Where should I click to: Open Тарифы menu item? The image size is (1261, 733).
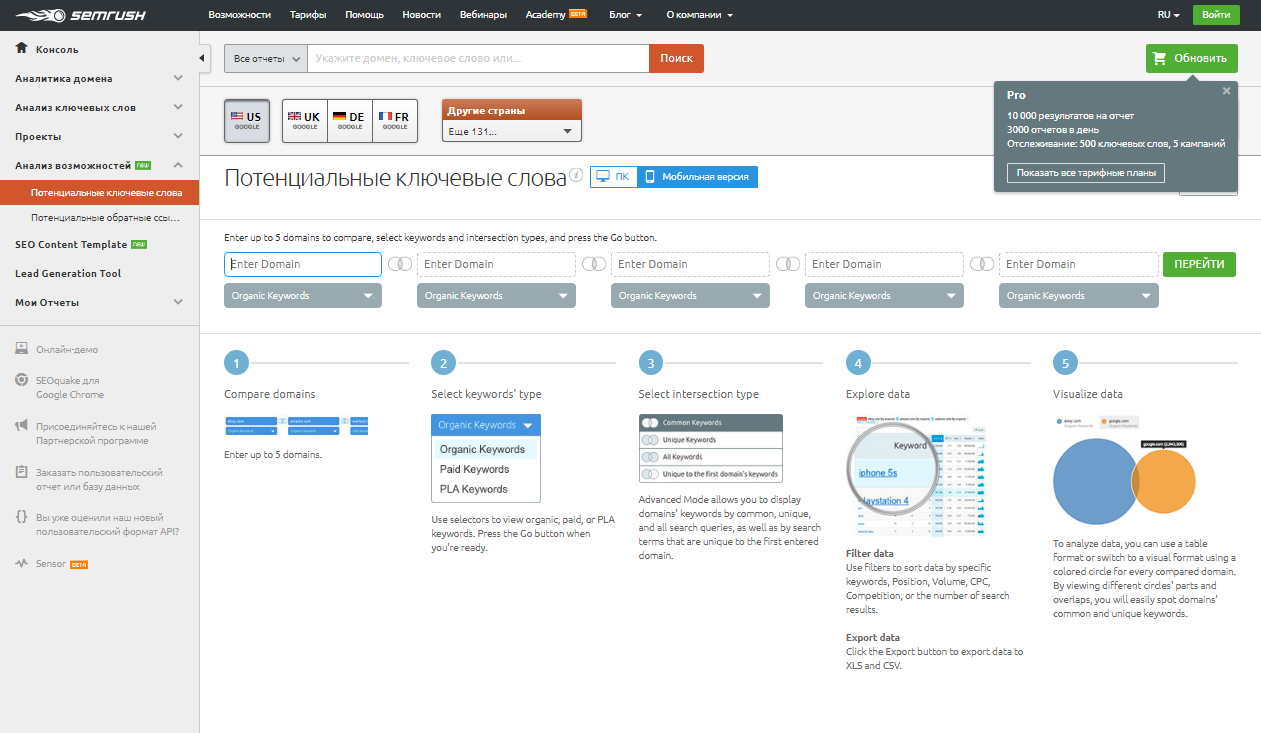(308, 15)
